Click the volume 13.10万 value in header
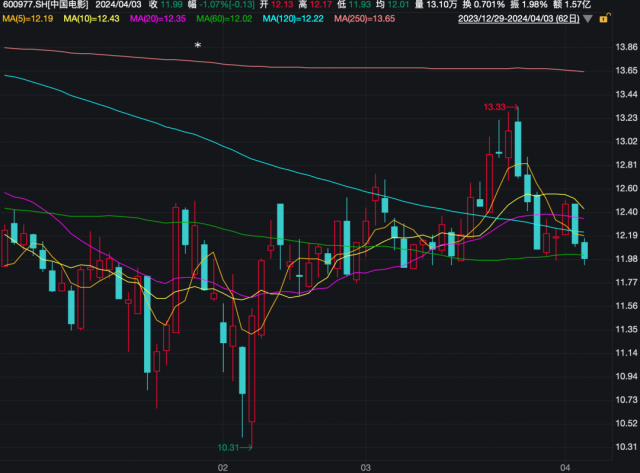This screenshot has width=640, height=473. click(x=441, y=5)
